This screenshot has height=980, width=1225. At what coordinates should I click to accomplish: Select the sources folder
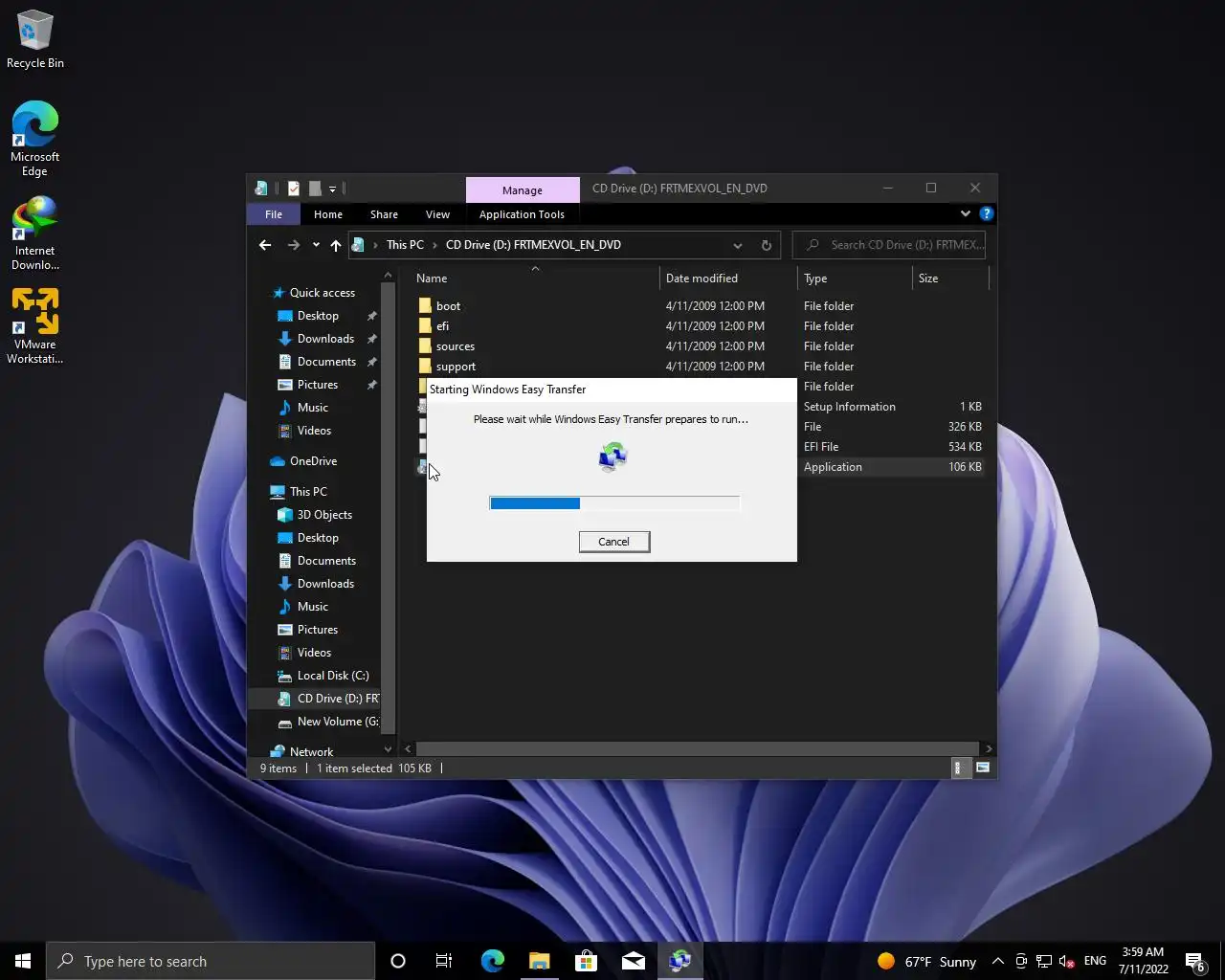click(x=456, y=346)
